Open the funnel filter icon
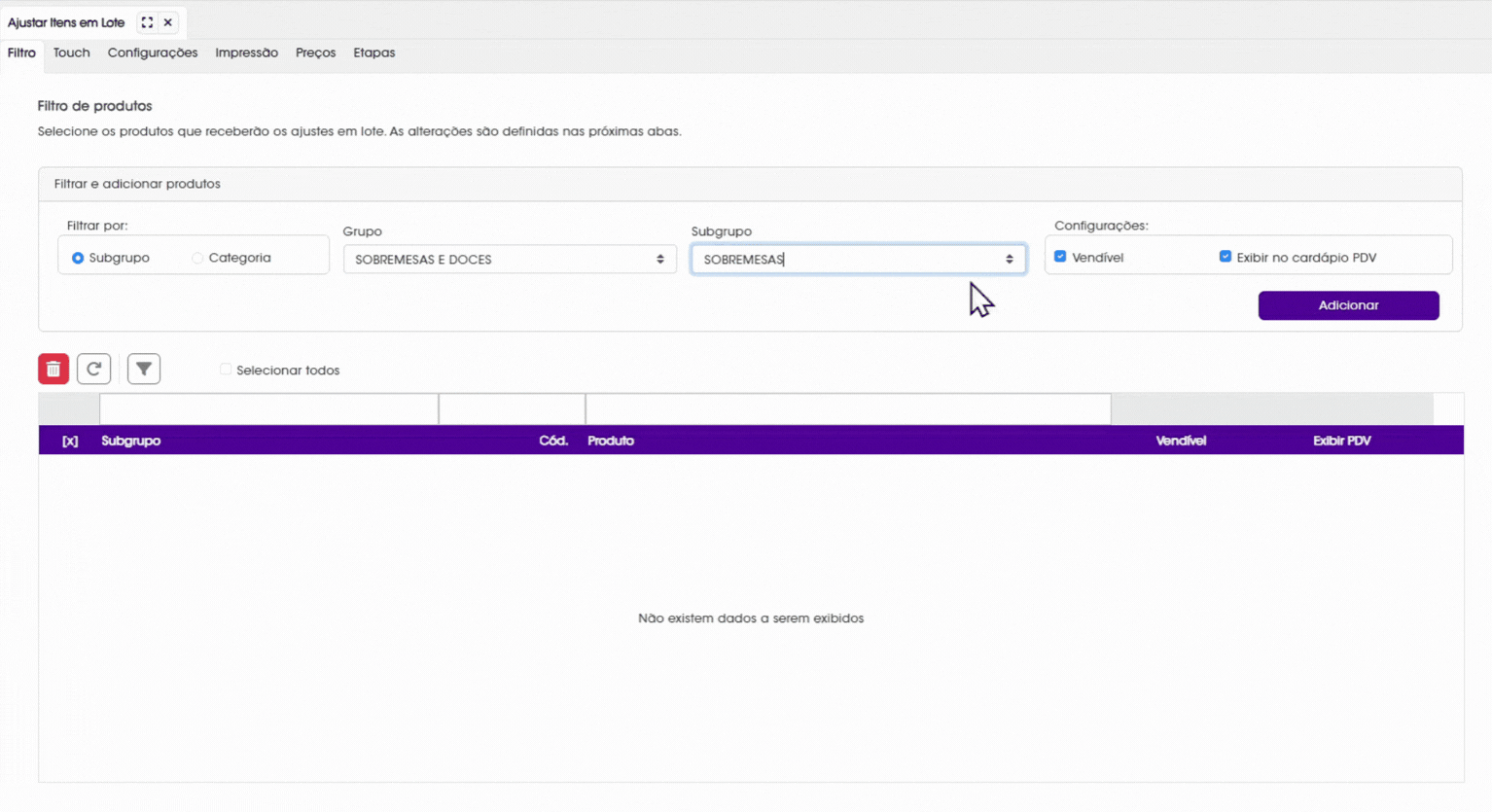The image size is (1492, 812). [x=144, y=369]
